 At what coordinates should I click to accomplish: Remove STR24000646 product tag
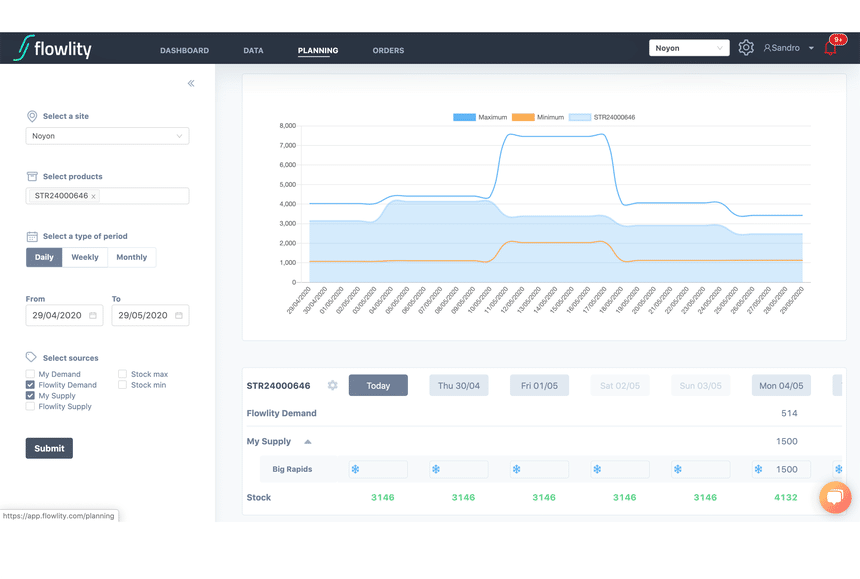pyautogui.click(x=93, y=196)
